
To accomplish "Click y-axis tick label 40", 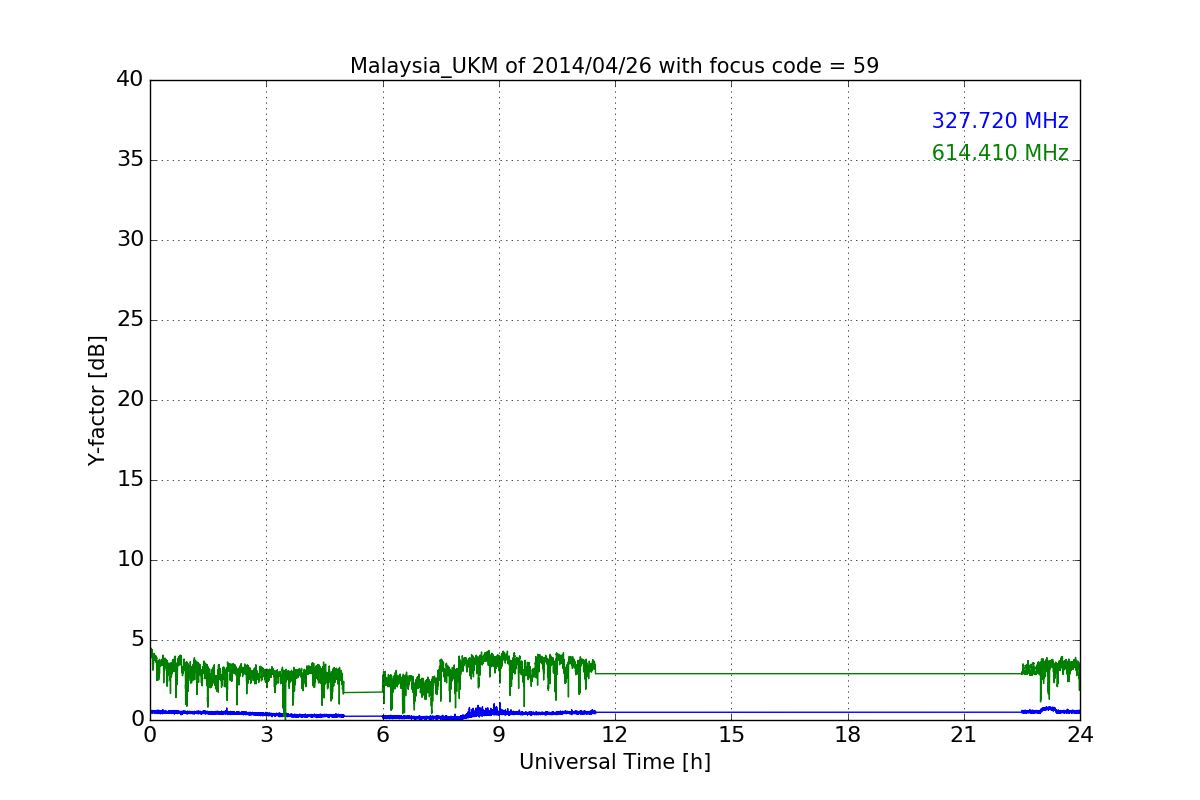I will (x=130, y=79).
